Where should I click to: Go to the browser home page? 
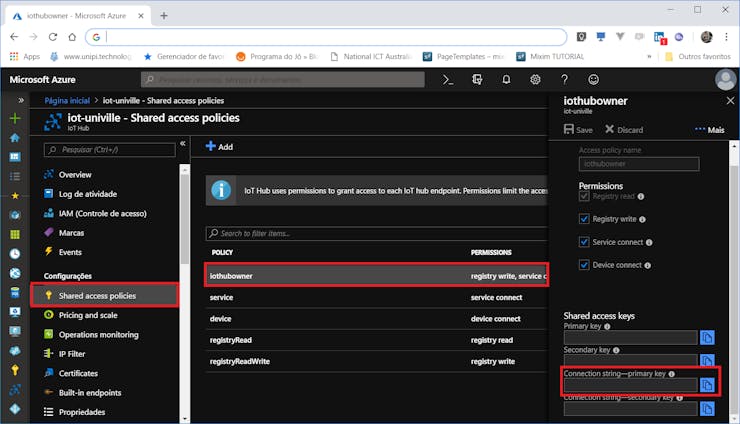tap(72, 37)
